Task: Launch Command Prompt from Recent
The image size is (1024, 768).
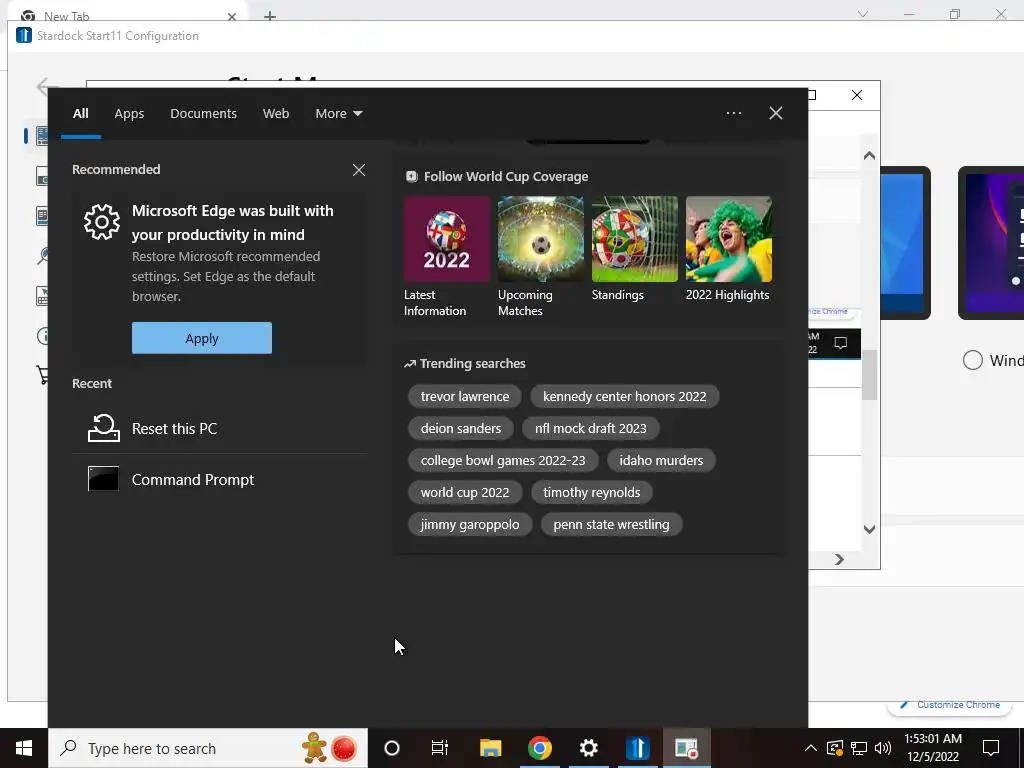Action: click(219, 479)
